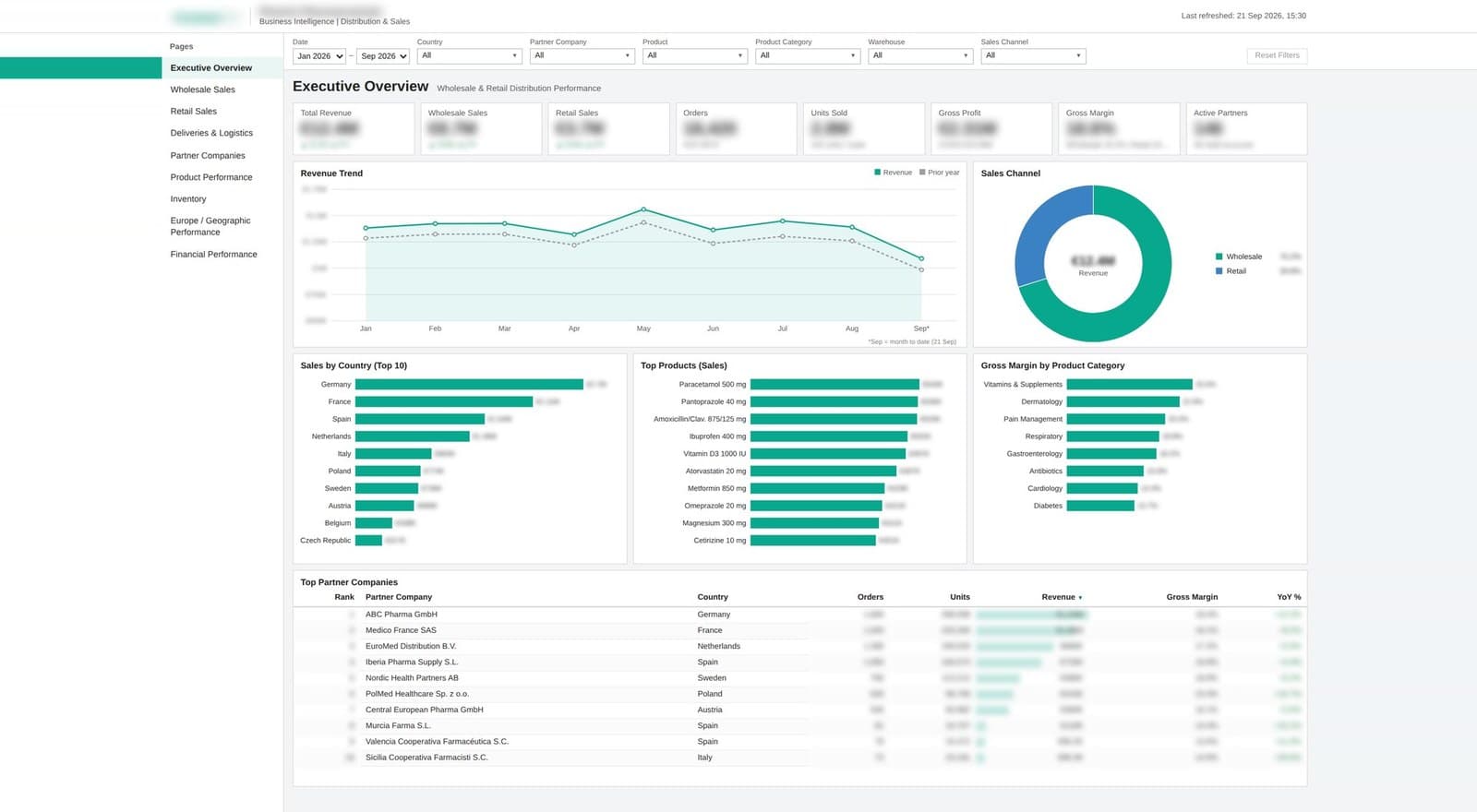Open the Financial Performance page

pos(213,254)
